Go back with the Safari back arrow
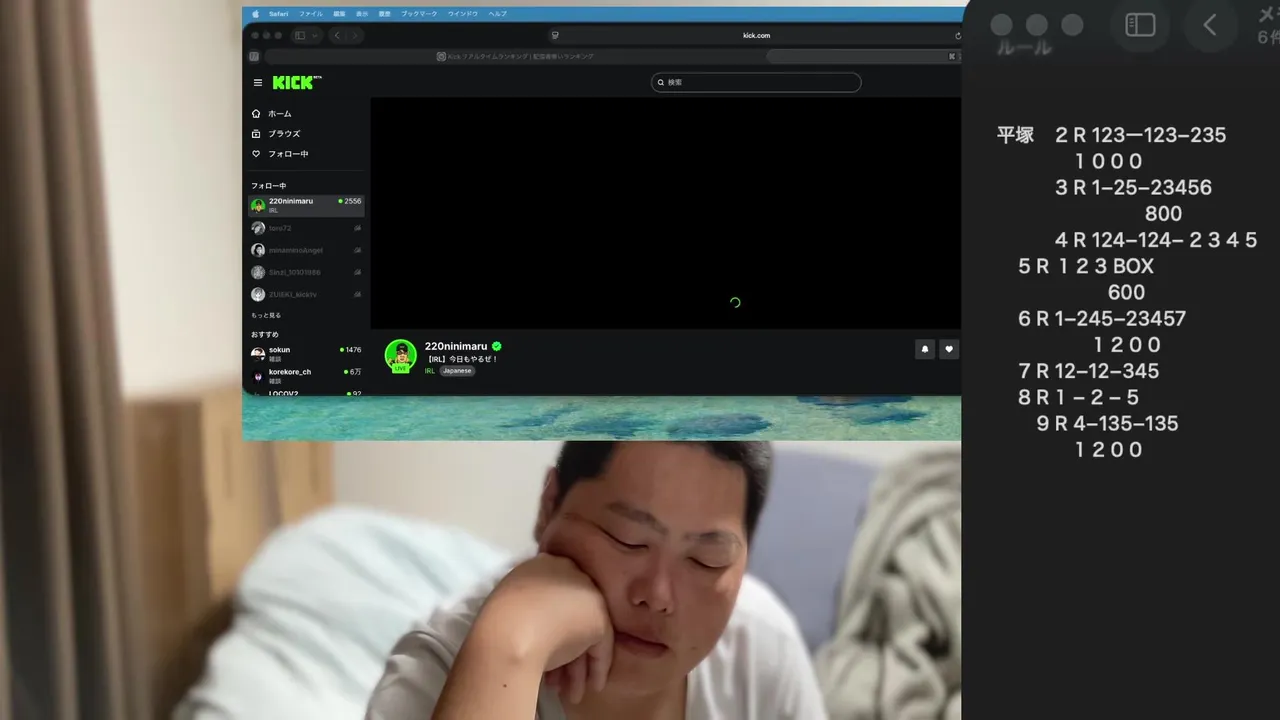This screenshot has height=720, width=1280. tap(337, 35)
